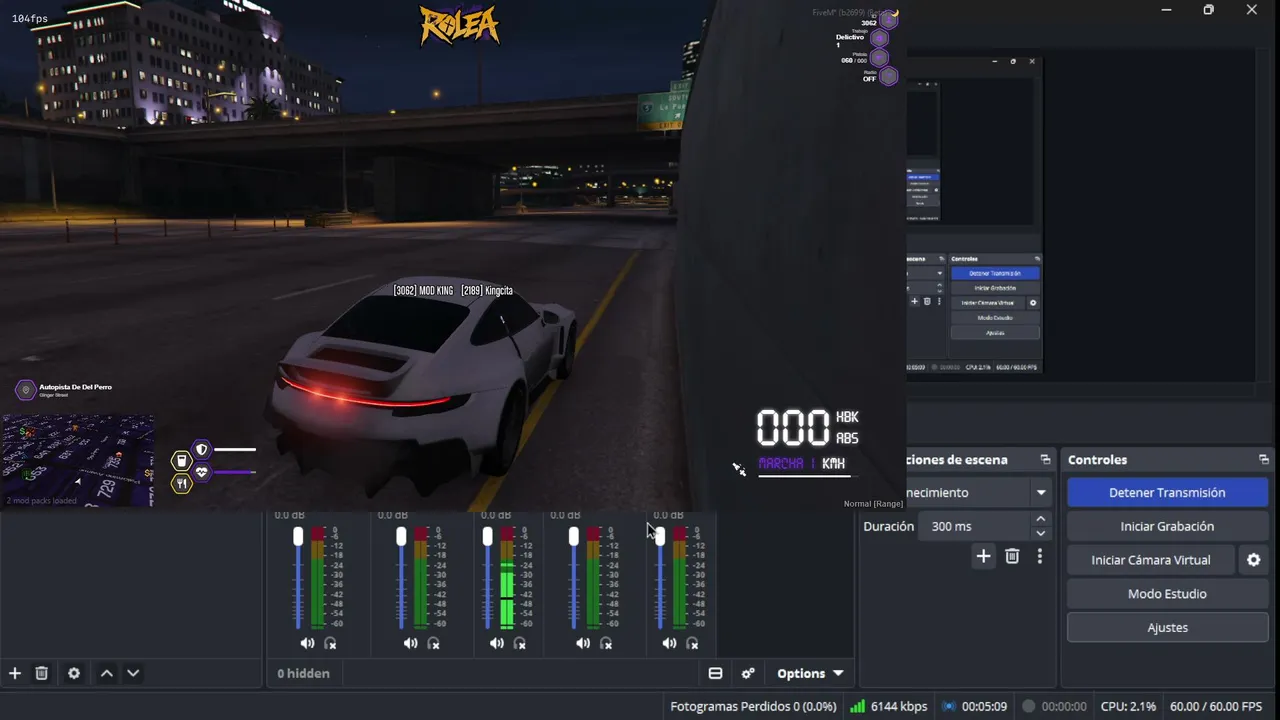
Task: Decrease transition duration with the down arrow
Action: click(x=1041, y=533)
